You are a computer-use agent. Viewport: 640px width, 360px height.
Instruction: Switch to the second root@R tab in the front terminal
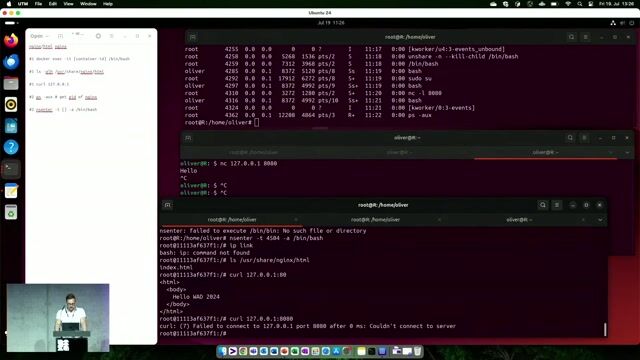[375, 220]
